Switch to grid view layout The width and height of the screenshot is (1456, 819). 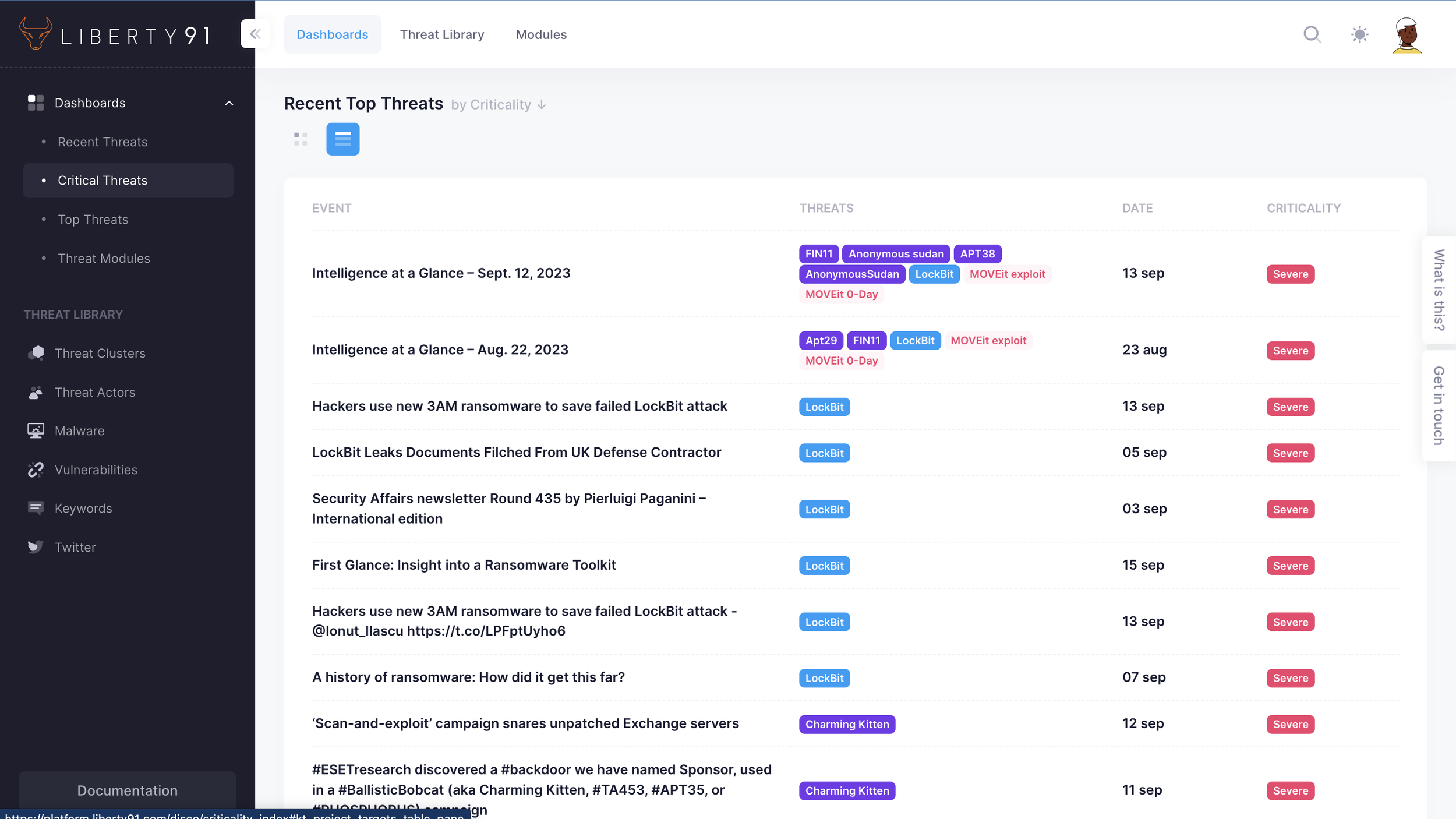point(301,139)
